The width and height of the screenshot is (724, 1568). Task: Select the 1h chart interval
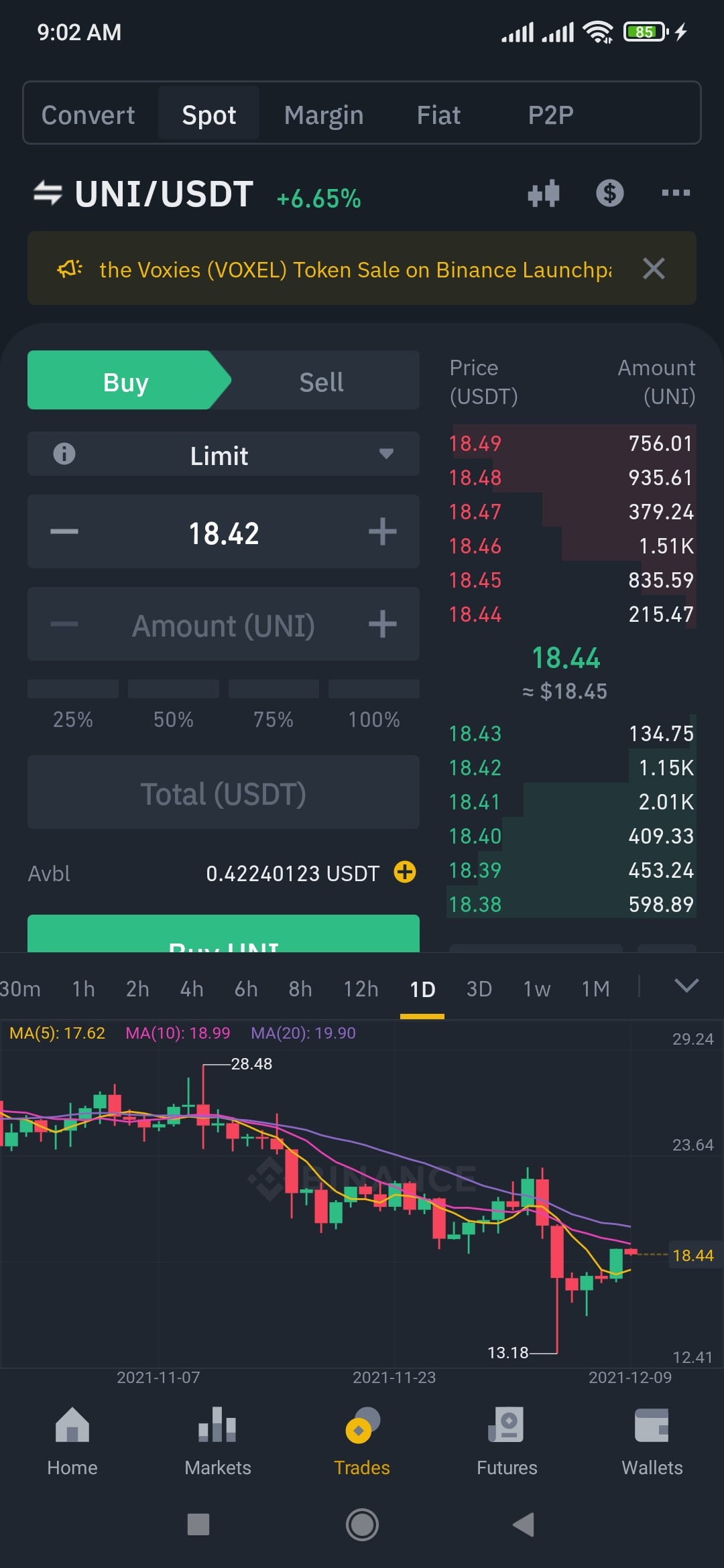[x=84, y=989]
